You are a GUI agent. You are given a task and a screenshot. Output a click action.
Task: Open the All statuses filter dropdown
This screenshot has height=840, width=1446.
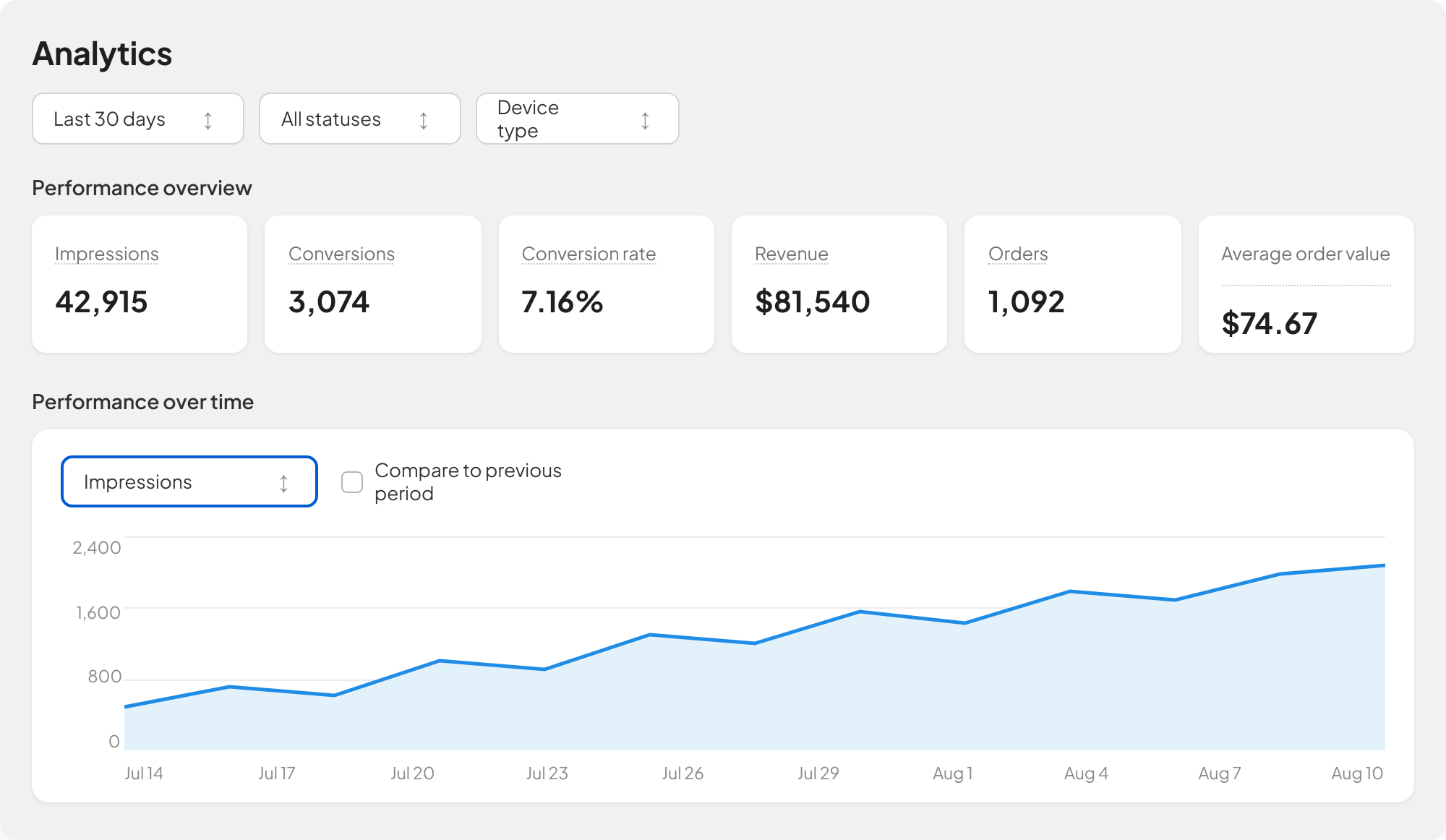coord(360,119)
